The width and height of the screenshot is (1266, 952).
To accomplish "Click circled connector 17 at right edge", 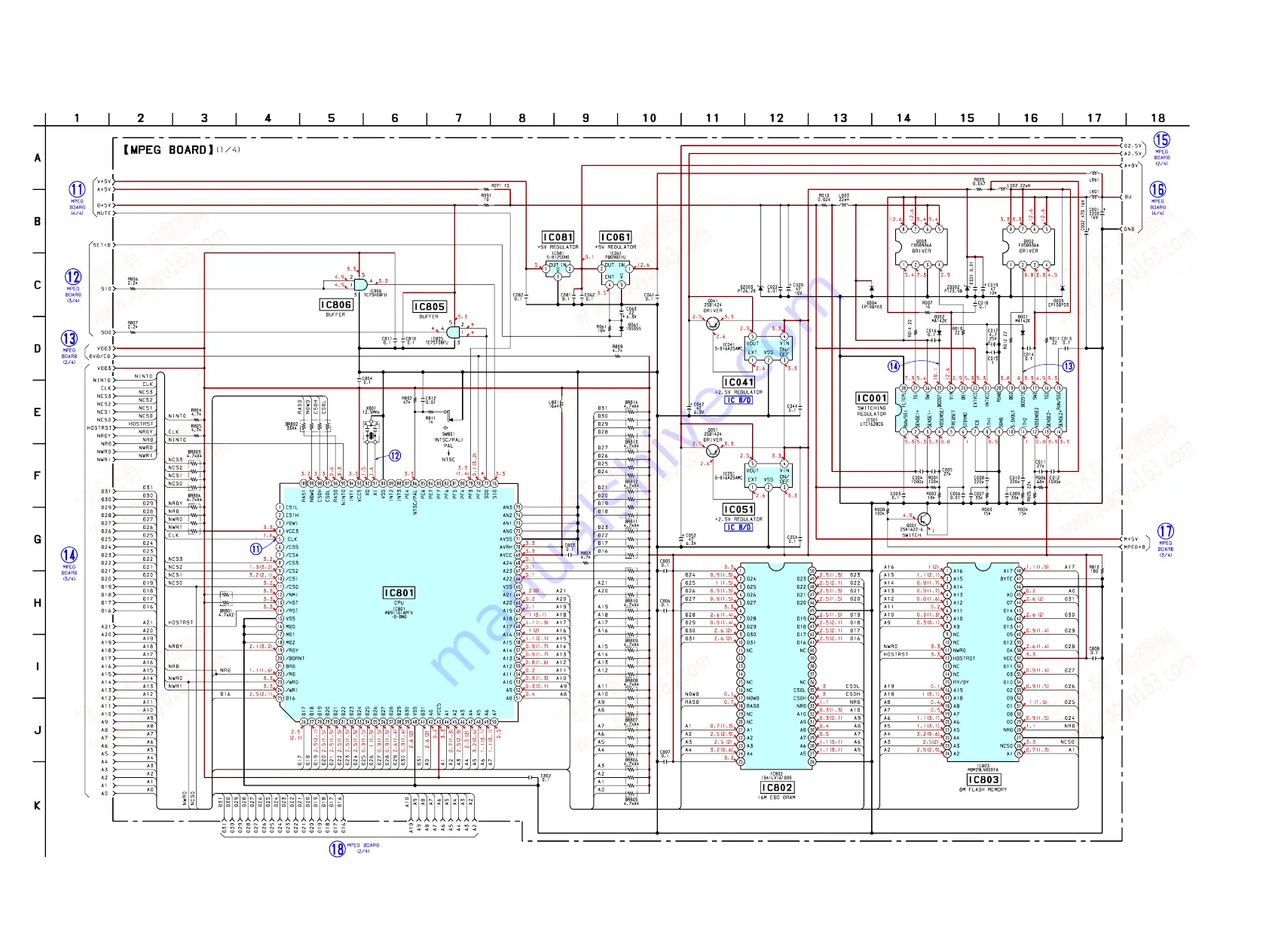I will pos(1166,531).
